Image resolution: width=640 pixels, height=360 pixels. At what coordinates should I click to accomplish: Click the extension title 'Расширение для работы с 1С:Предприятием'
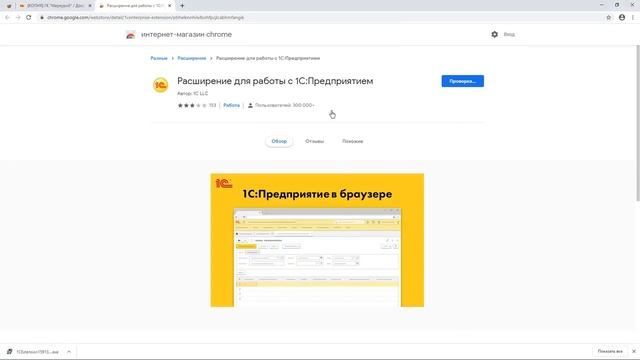click(x=275, y=81)
